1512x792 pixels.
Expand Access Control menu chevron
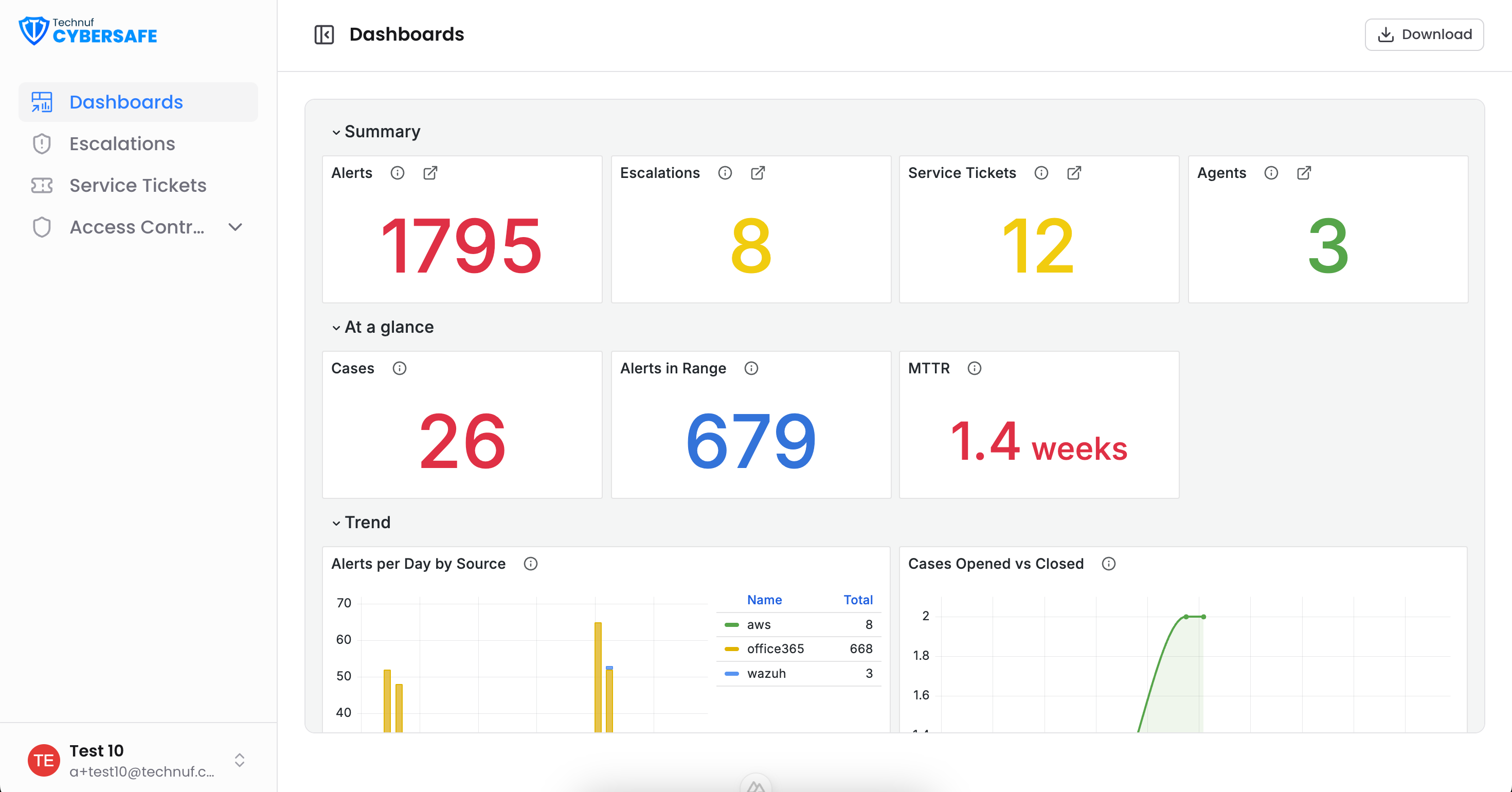[x=236, y=227]
